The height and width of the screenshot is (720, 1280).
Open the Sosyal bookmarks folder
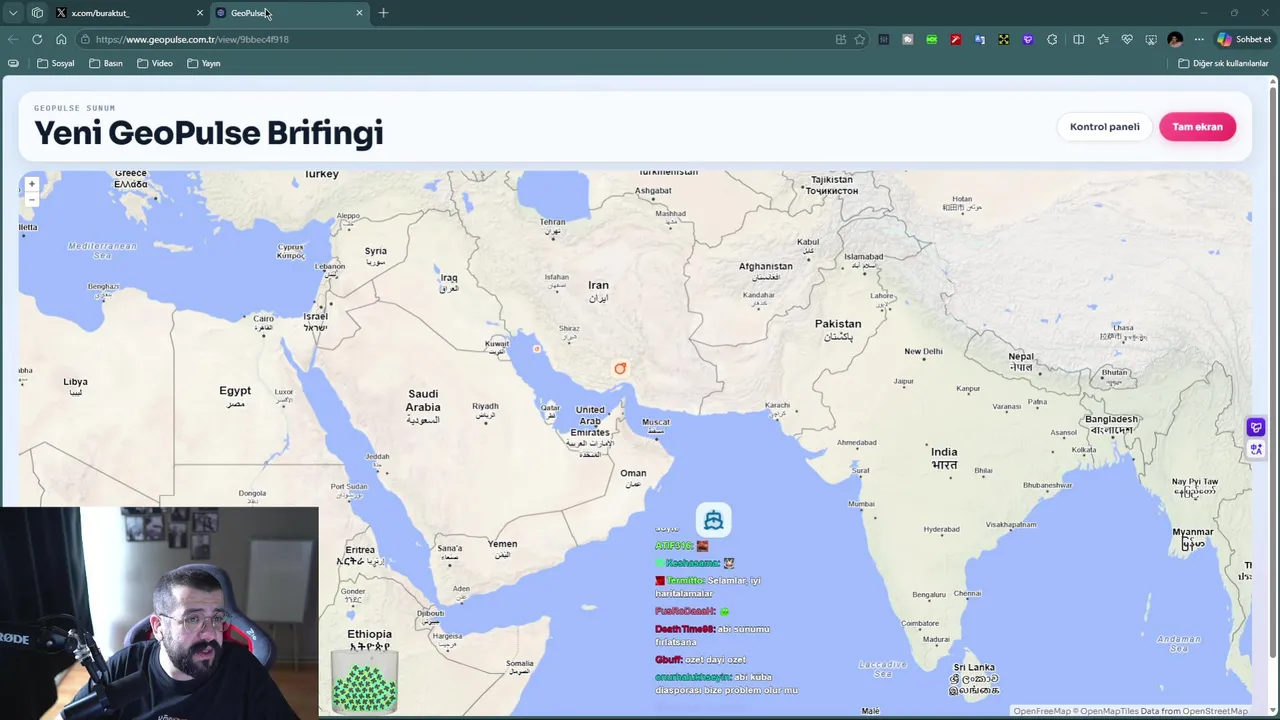coord(56,63)
